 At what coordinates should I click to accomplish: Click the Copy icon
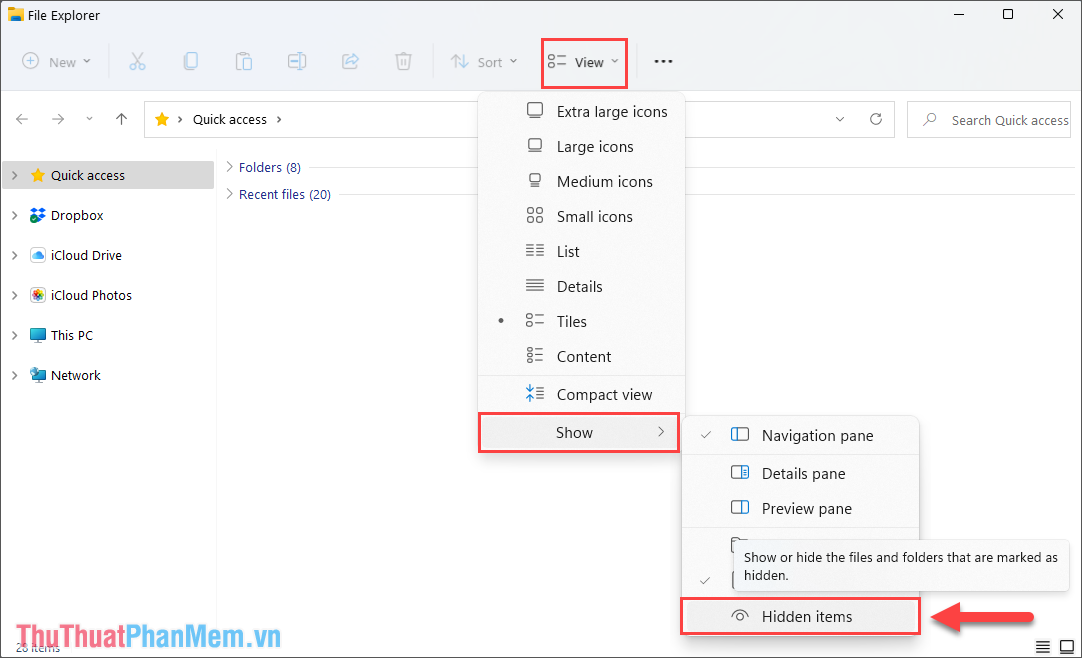191,61
